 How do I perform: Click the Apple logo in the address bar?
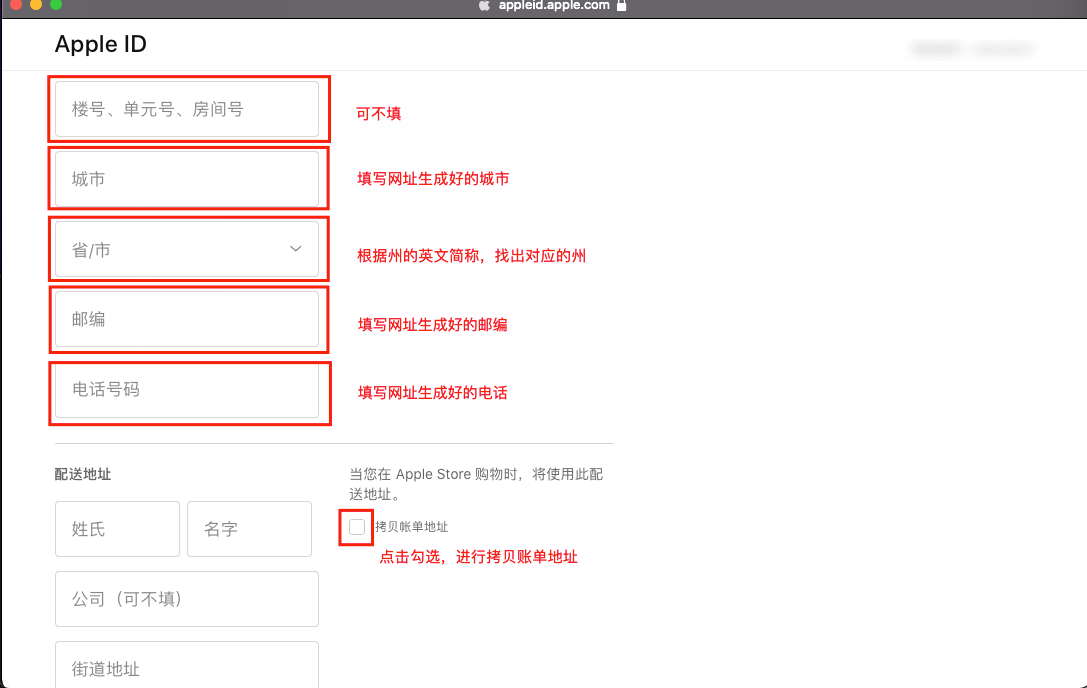(483, 5)
